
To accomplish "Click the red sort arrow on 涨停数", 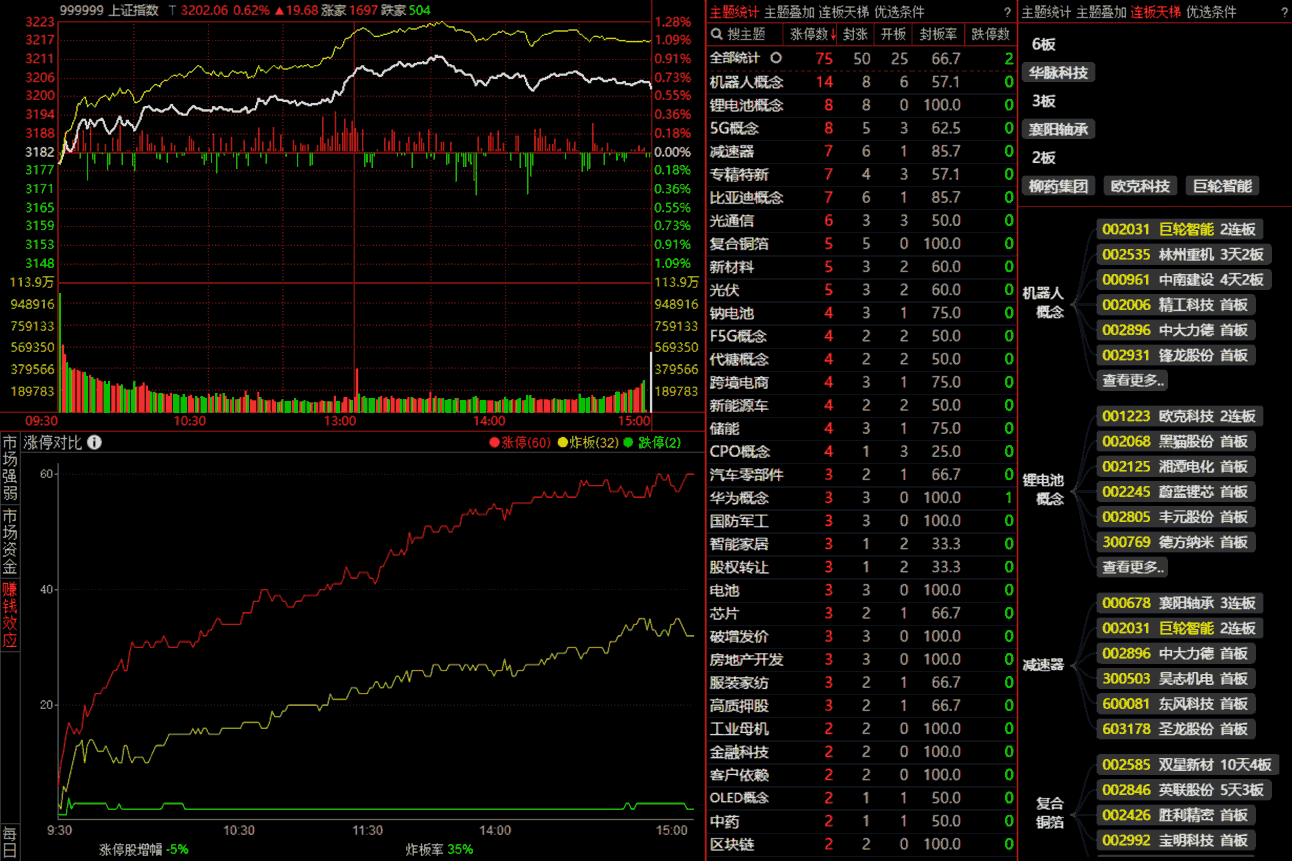I will (834, 34).
